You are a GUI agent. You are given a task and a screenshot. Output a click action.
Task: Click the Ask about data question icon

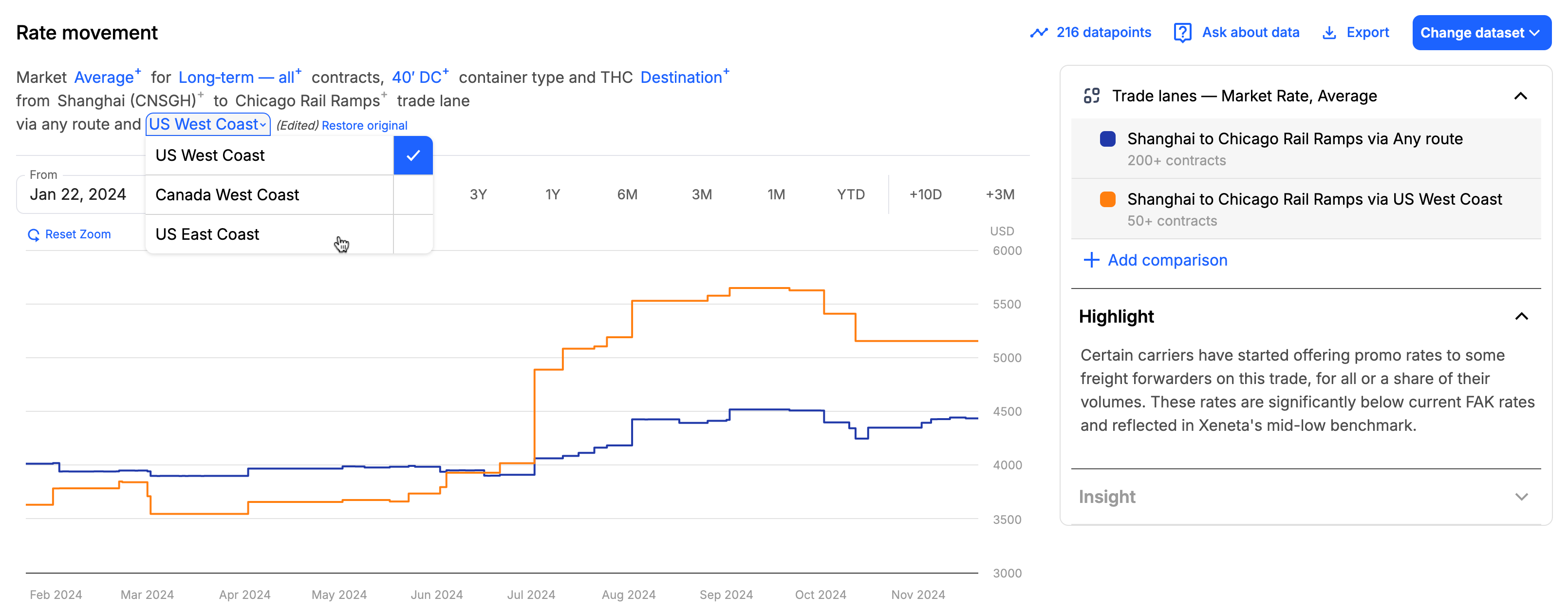pos(1182,33)
